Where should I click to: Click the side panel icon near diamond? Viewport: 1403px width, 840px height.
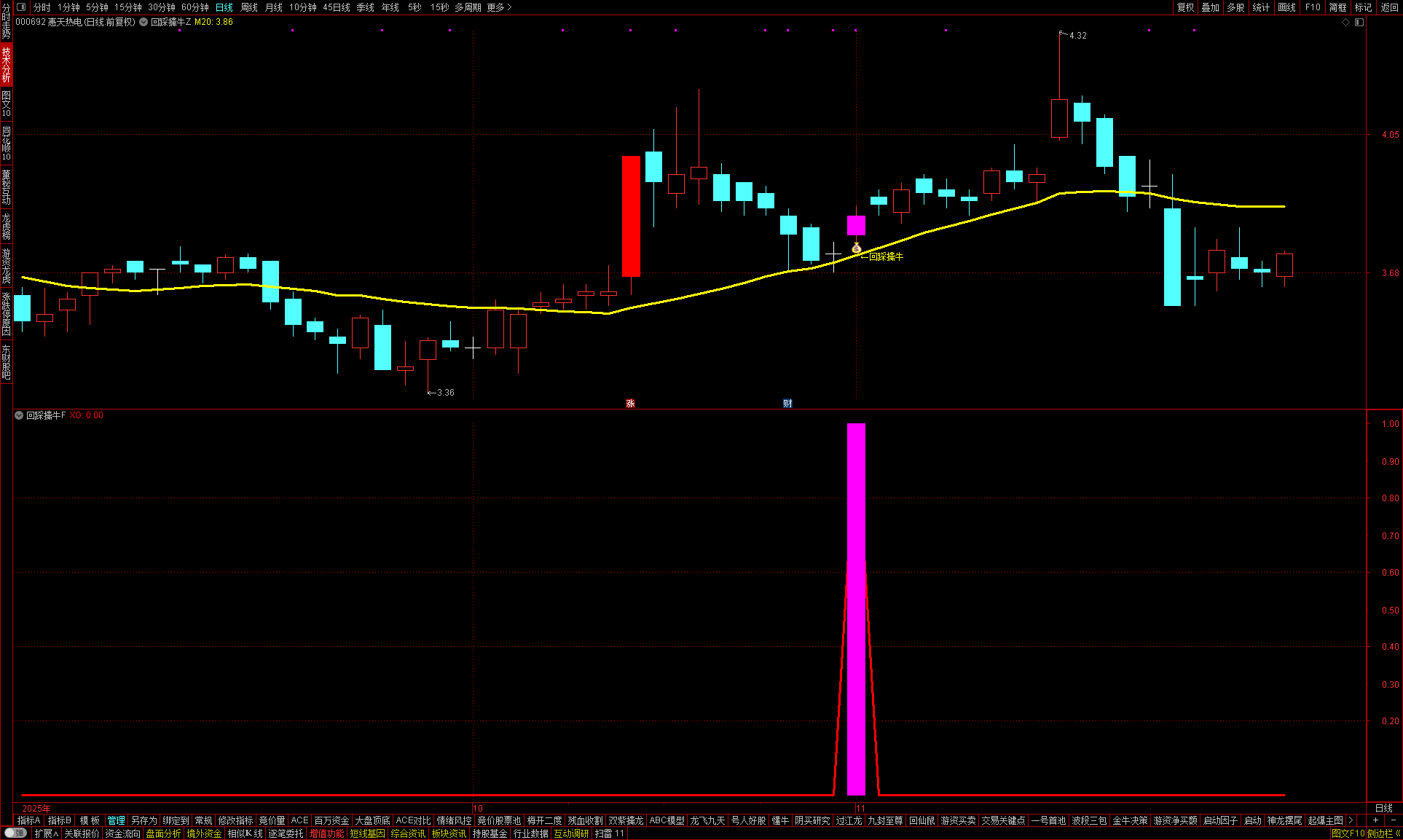coord(1359,23)
